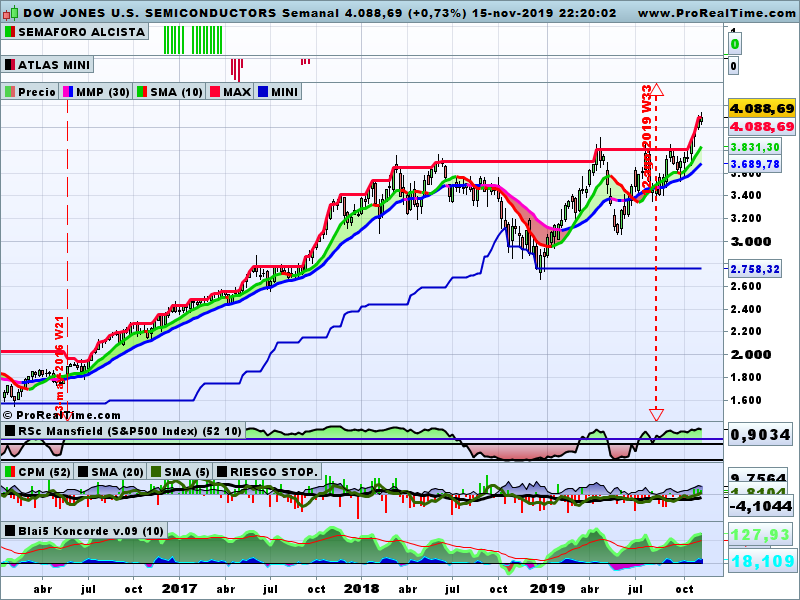The width and height of the screenshot is (800, 600).
Task: Click the 2017 year label on the time axis
Action: (x=179, y=589)
